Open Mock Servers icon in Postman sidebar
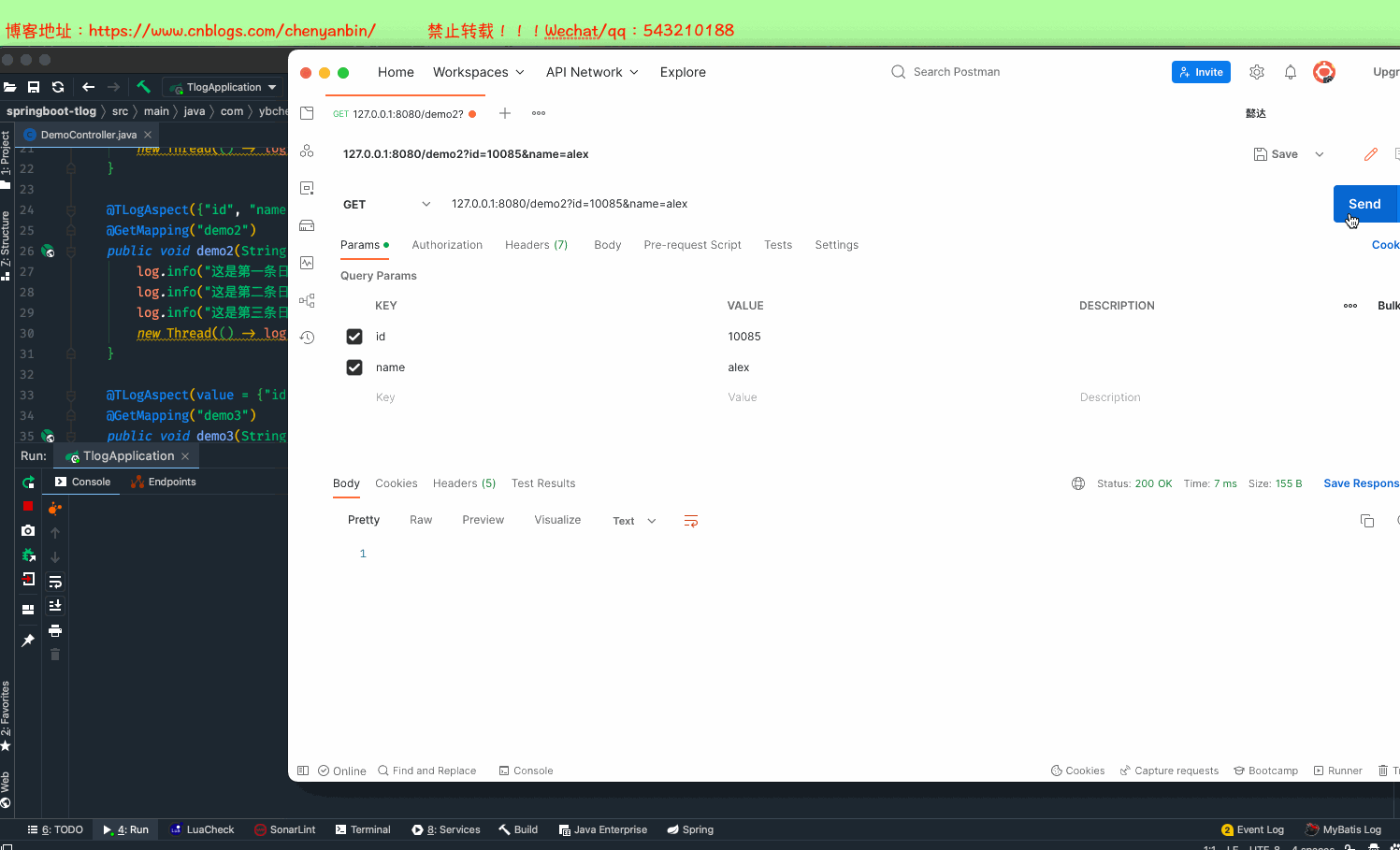This screenshot has height=850, width=1400. (x=307, y=225)
